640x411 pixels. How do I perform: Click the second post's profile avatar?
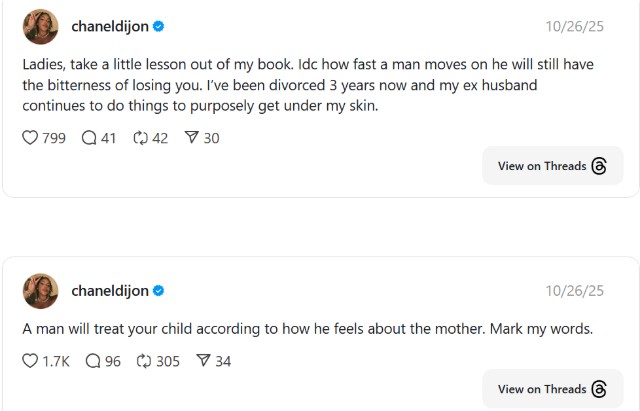tap(40, 291)
